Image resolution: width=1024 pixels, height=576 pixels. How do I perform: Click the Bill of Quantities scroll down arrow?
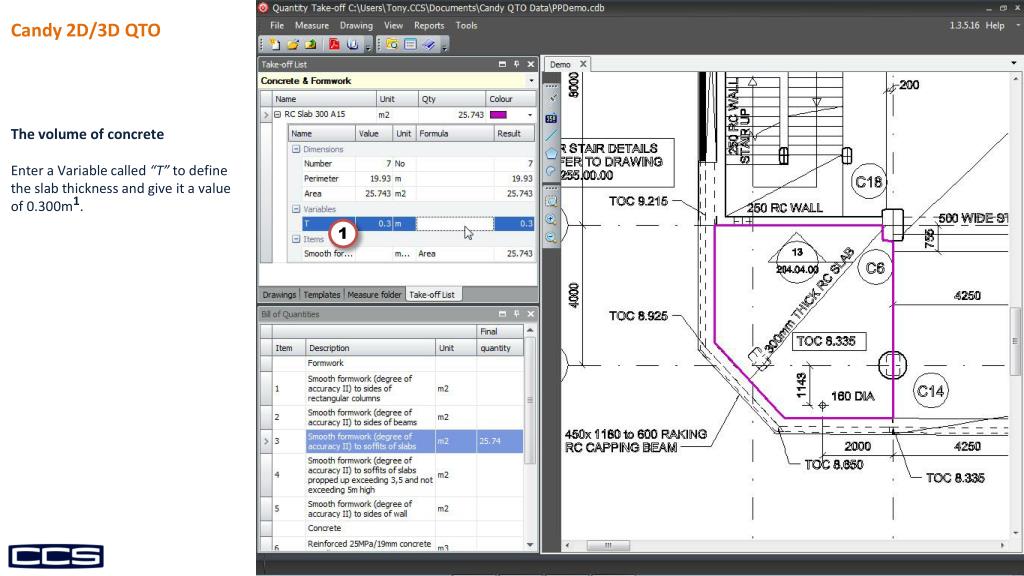point(530,545)
